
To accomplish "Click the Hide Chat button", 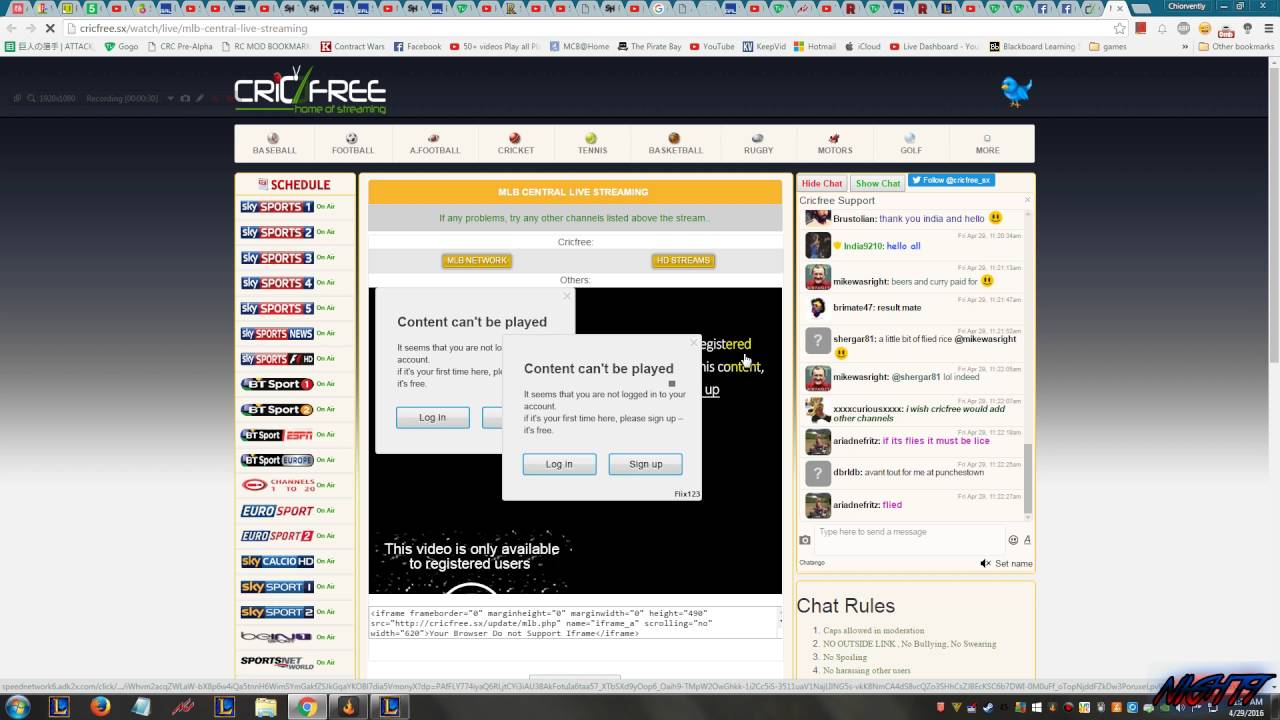I will pos(822,183).
